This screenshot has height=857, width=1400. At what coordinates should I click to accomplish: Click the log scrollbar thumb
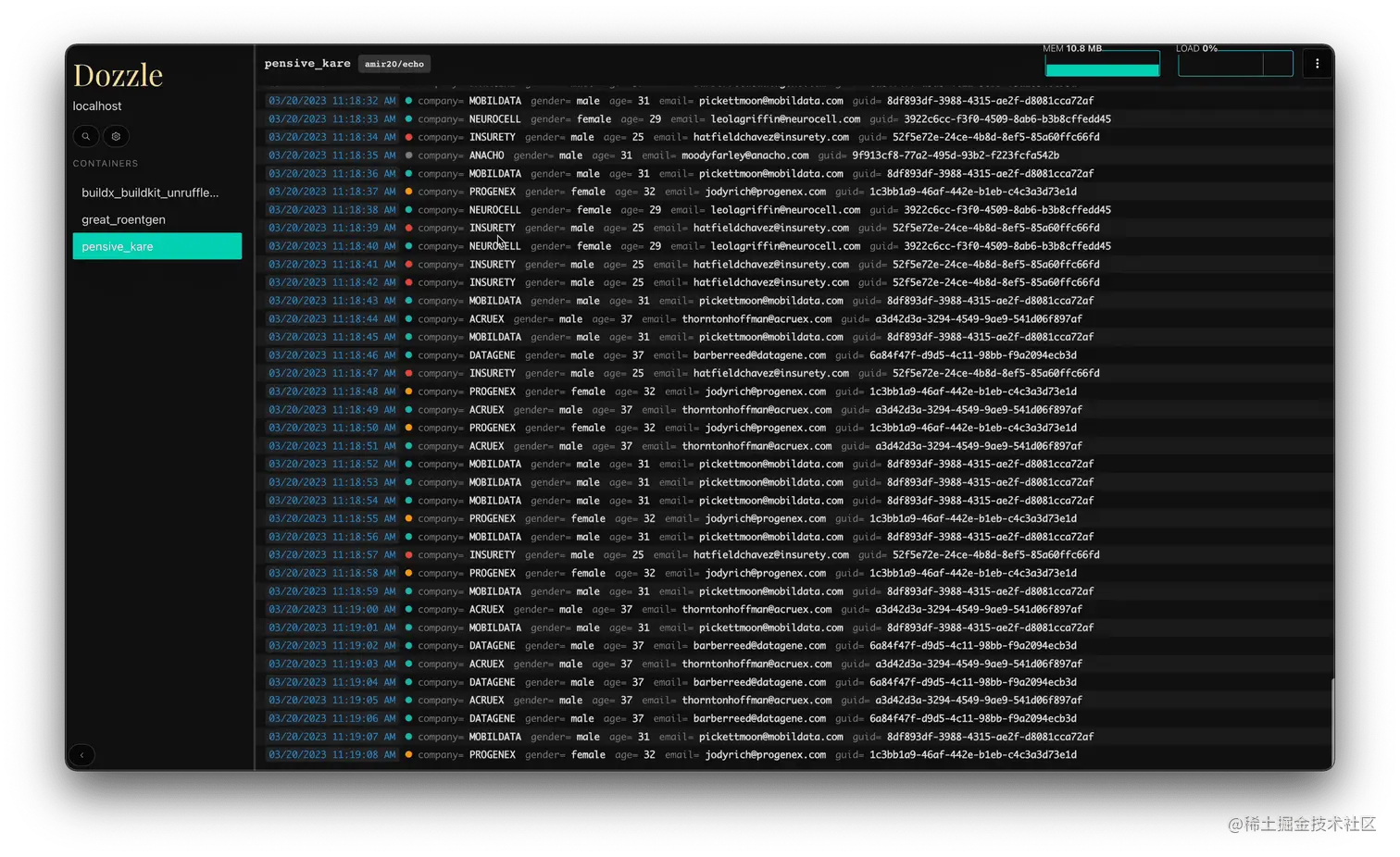click(x=1331, y=721)
